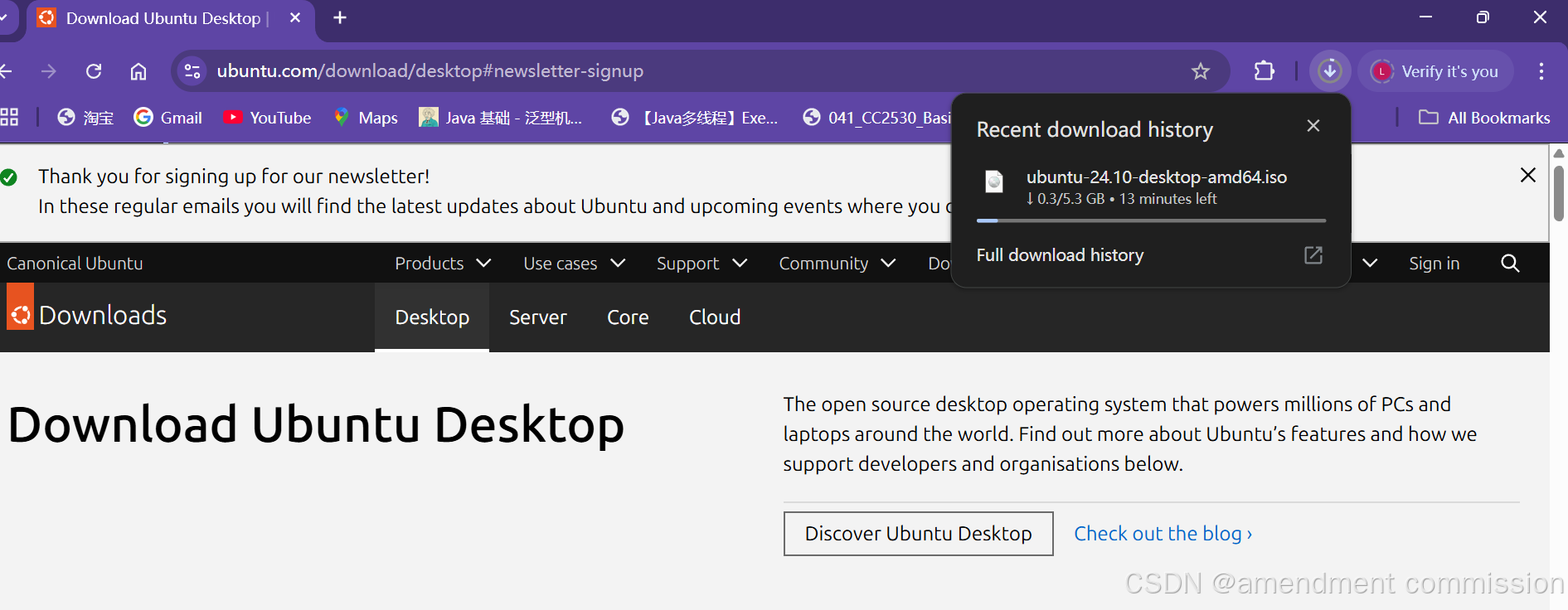The width and height of the screenshot is (1568, 610).
Task: Open a new browser tab
Action: (340, 17)
